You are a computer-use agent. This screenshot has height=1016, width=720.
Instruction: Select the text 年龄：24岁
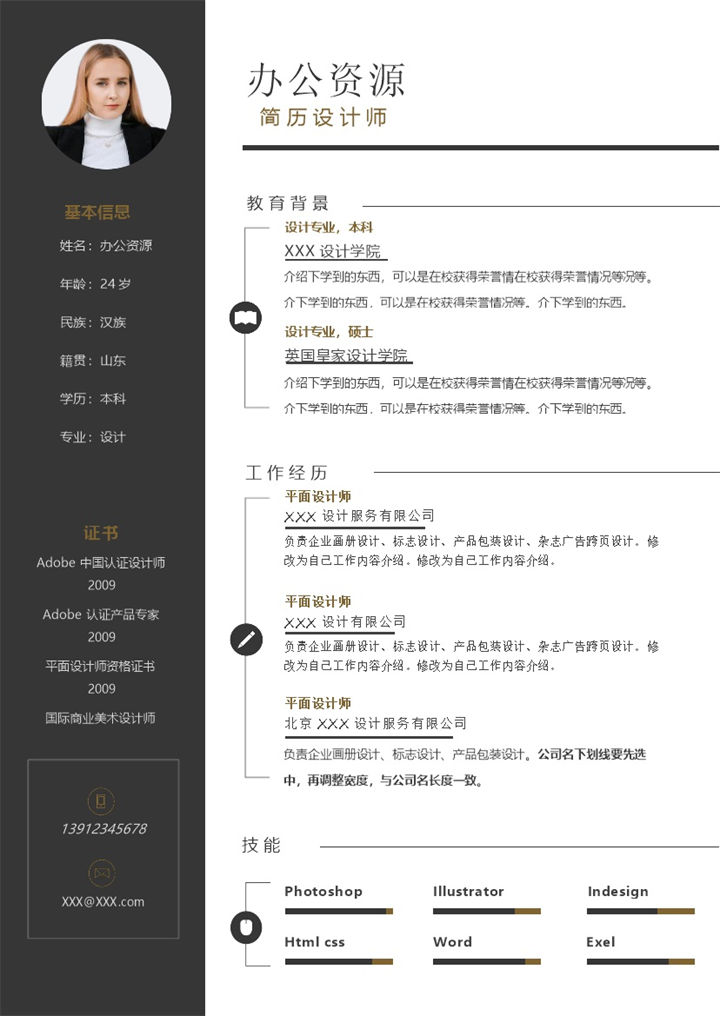[95, 284]
